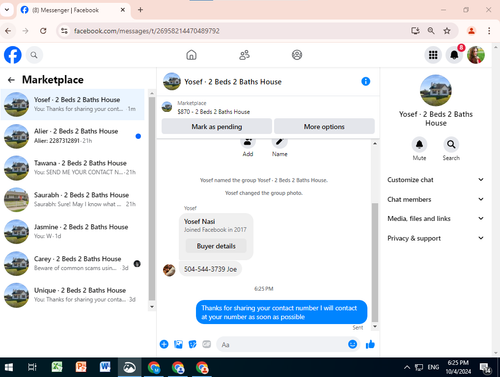Open the Unique conversation
The width and height of the screenshot is (500, 377).
point(73,295)
